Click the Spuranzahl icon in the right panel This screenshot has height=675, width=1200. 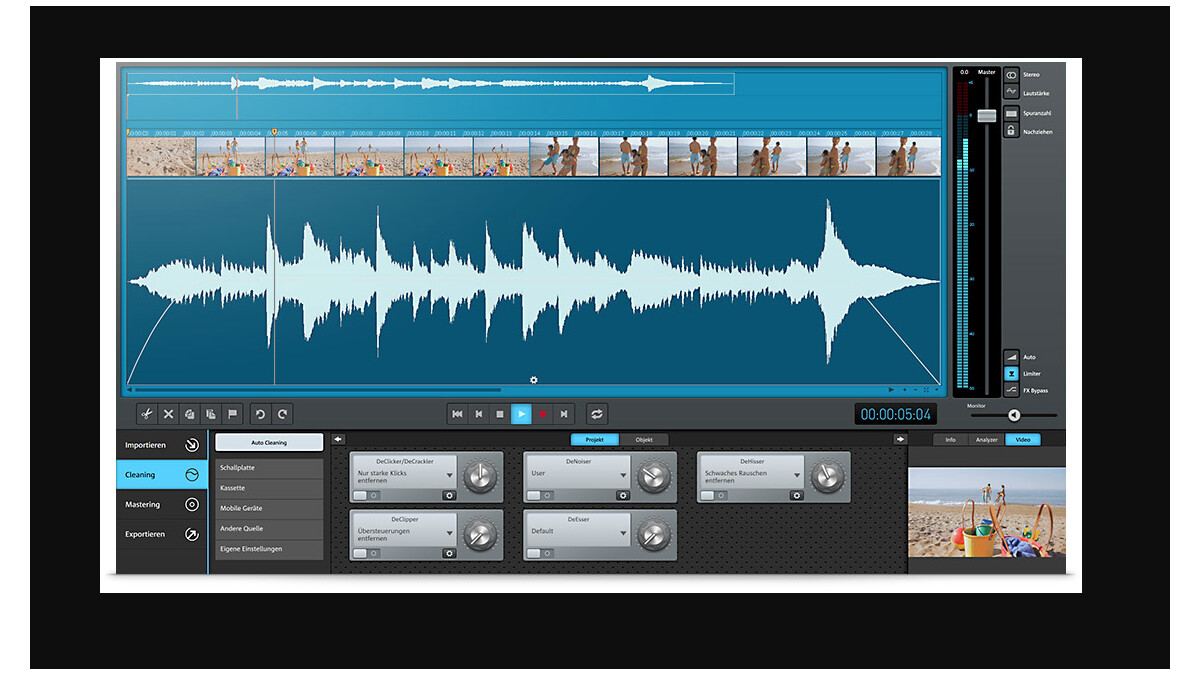pyautogui.click(x=1013, y=113)
